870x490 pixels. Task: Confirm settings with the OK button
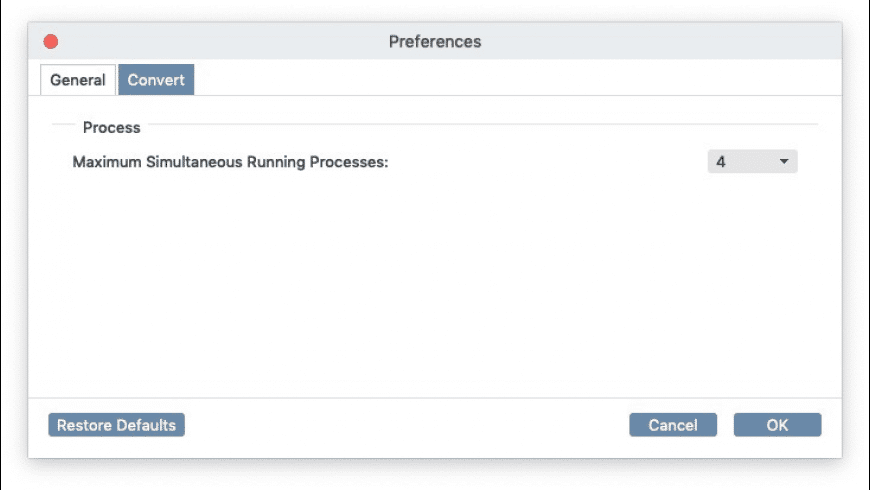tap(777, 425)
